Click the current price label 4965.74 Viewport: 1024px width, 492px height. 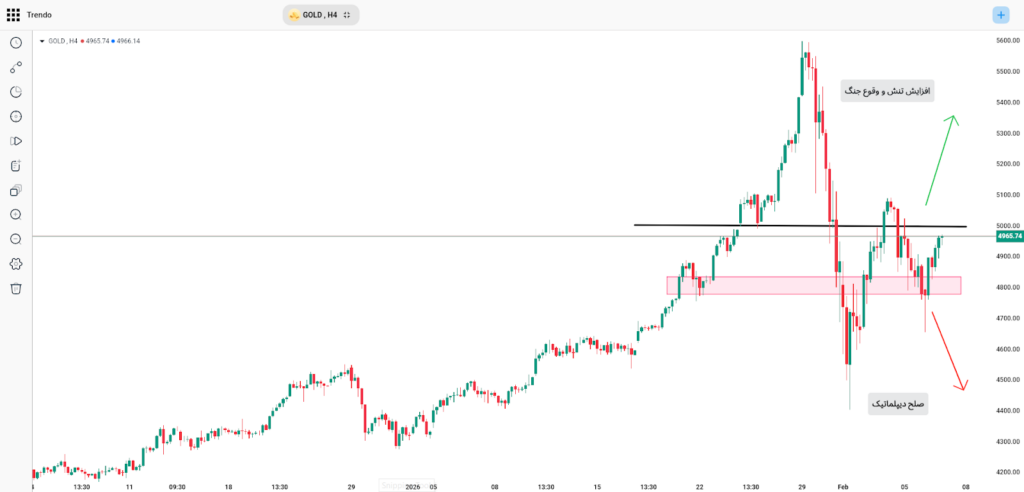(1009, 236)
